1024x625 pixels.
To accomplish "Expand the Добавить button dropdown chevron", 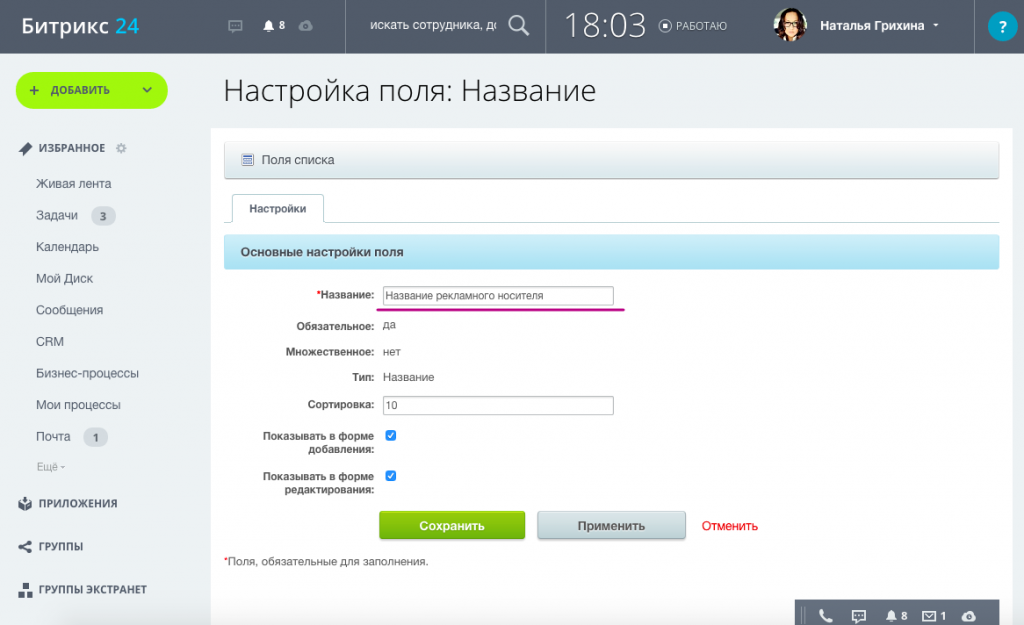I will coord(147,90).
